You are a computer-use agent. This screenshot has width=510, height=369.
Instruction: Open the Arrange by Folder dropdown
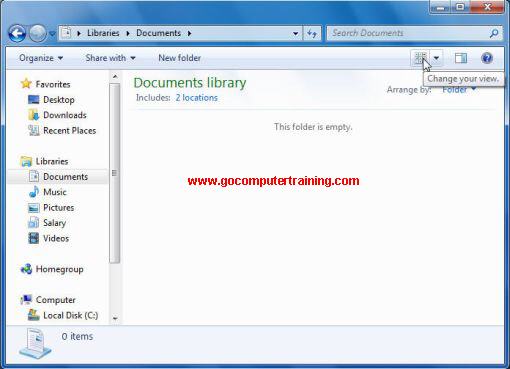point(459,90)
